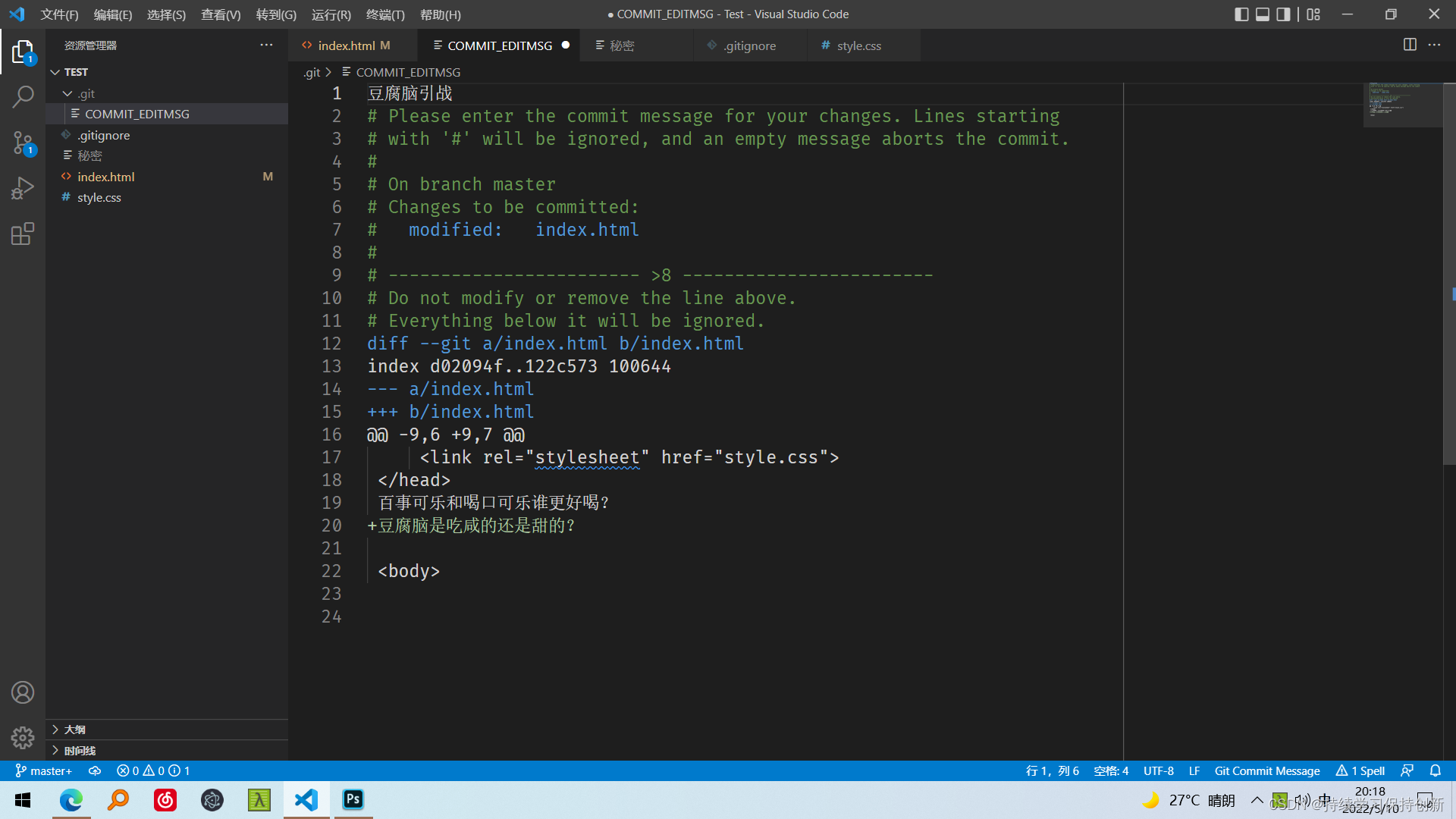This screenshot has height=819, width=1456.
Task: Open editor more actions ellipsis
Action: click(x=1434, y=45)
